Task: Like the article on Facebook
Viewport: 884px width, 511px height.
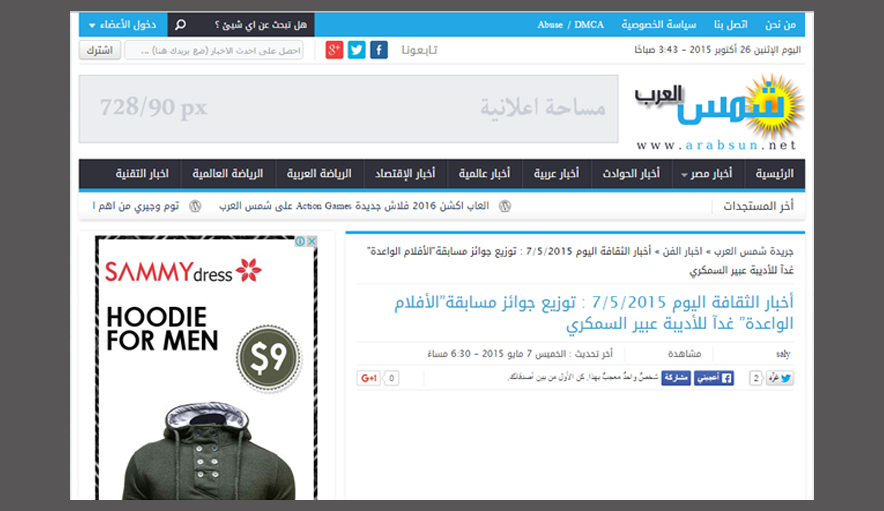Action: 714,378
